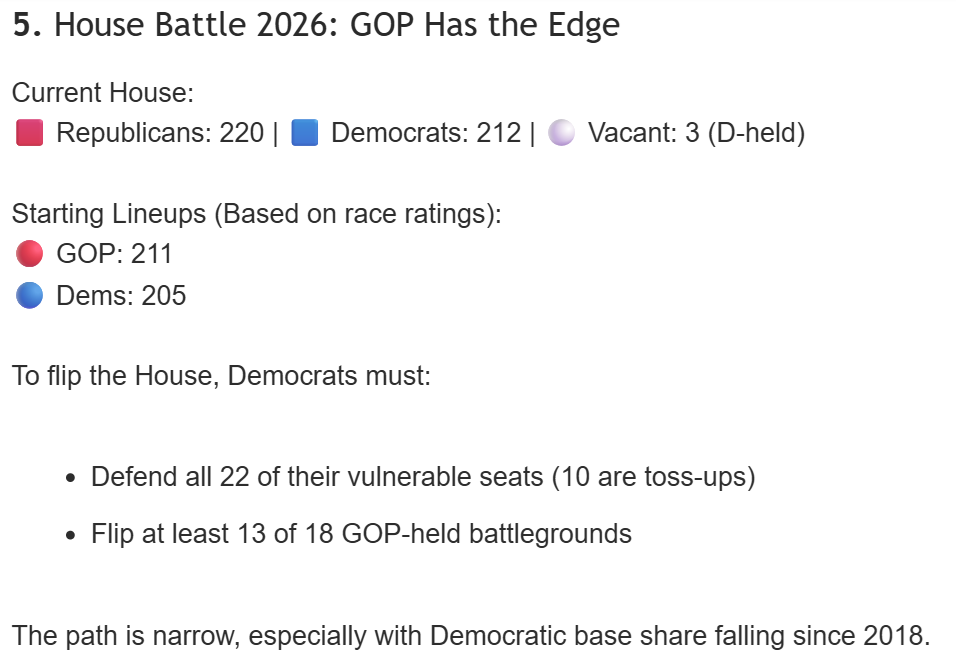Click the heading number '5.'
956x656 pixels.
click(27, 25)
